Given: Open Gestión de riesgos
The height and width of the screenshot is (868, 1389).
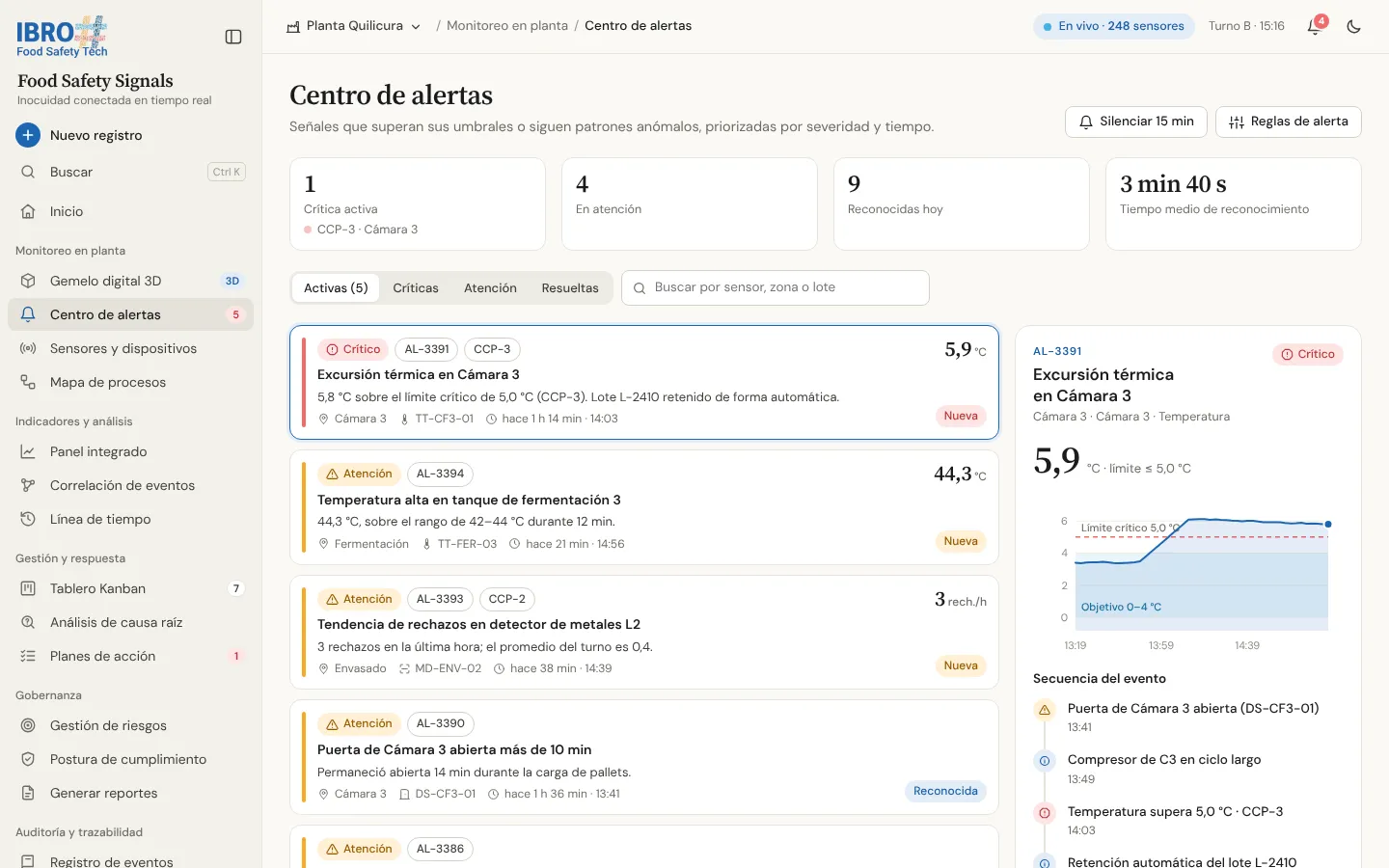Looking at the screenshot, I should tap(131, 725).
